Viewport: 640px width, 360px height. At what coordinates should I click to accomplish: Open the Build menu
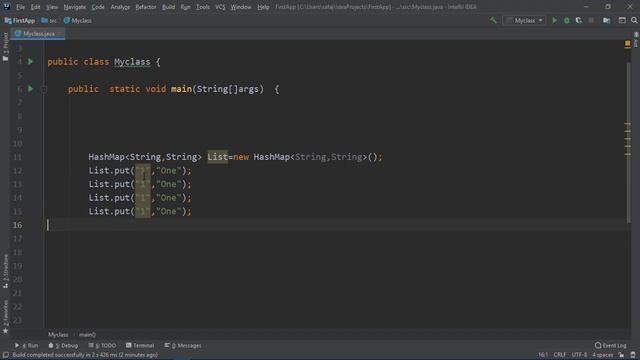pyautogui.click(x=169, y=7)
